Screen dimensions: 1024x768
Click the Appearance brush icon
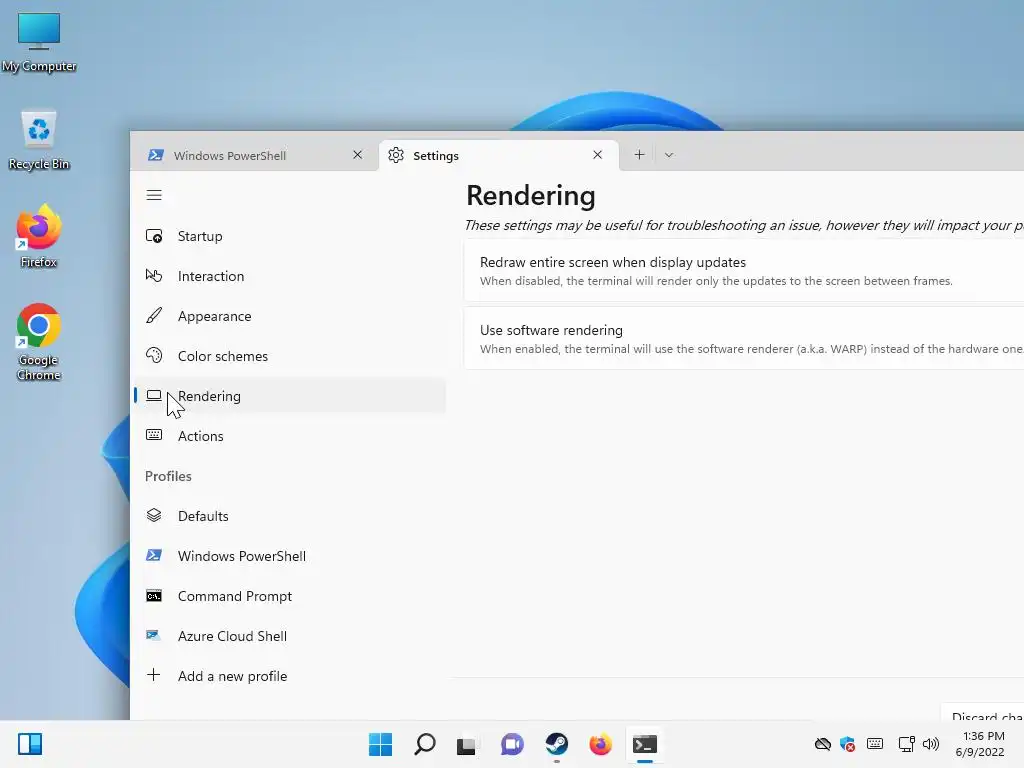(x=154, y=316)
